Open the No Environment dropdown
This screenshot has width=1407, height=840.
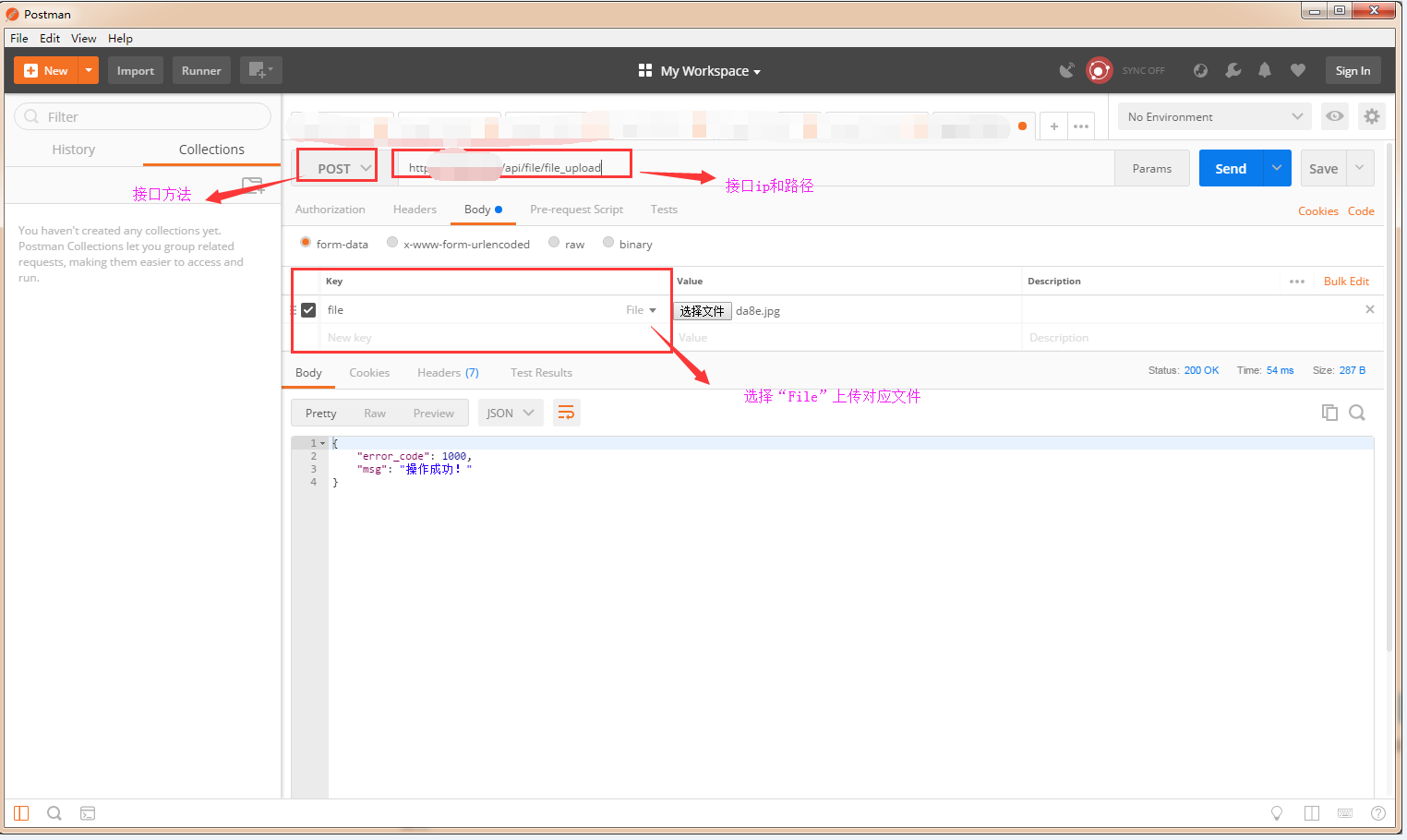pos(1215,116)
